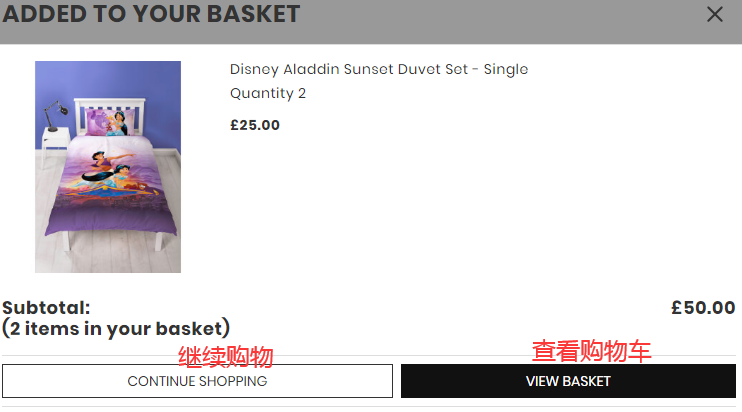Click the white bedside table in the photo
The image size is (742, 412).
[x=56, y=138]
